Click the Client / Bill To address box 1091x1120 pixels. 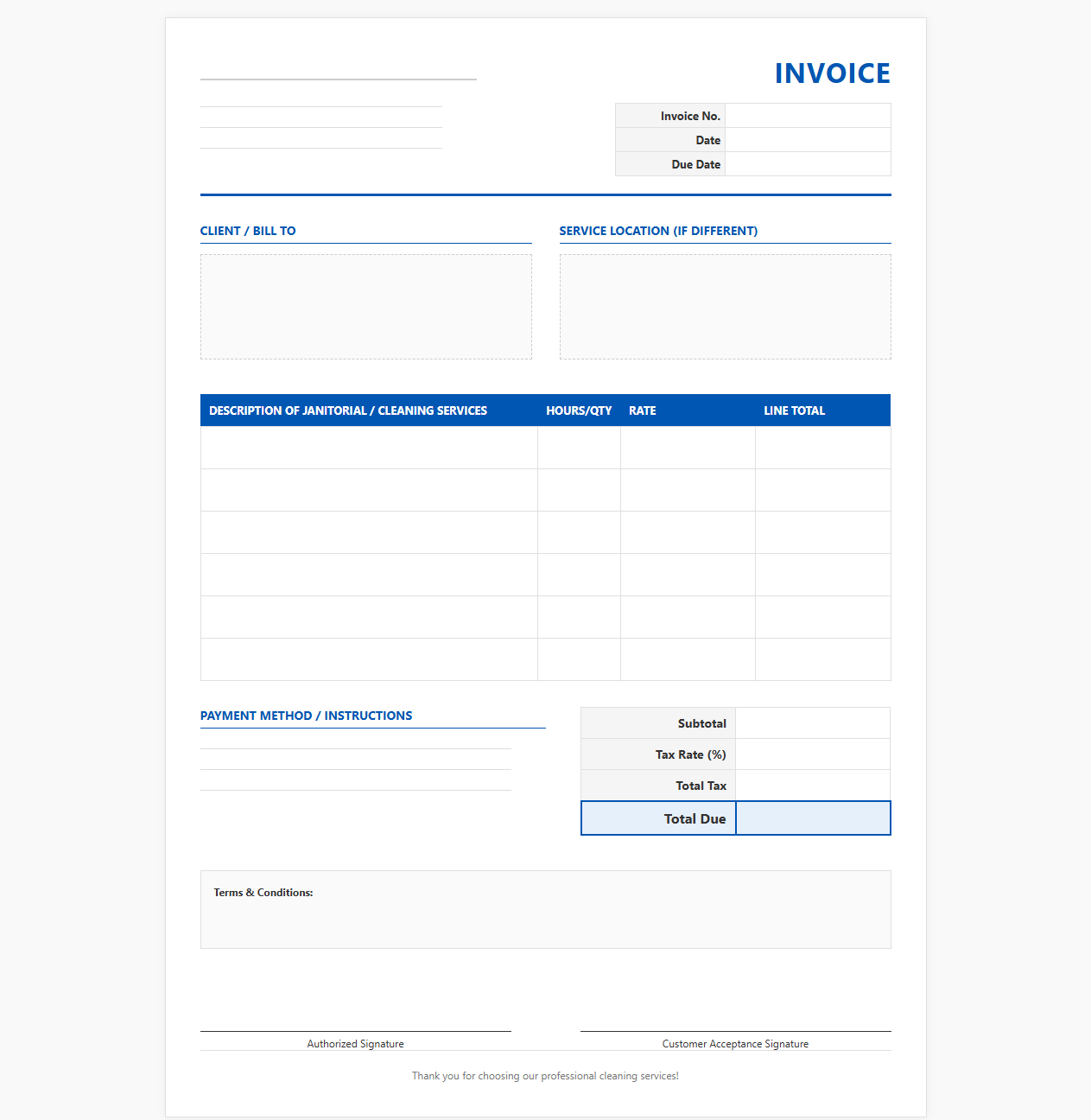[366, 307]
